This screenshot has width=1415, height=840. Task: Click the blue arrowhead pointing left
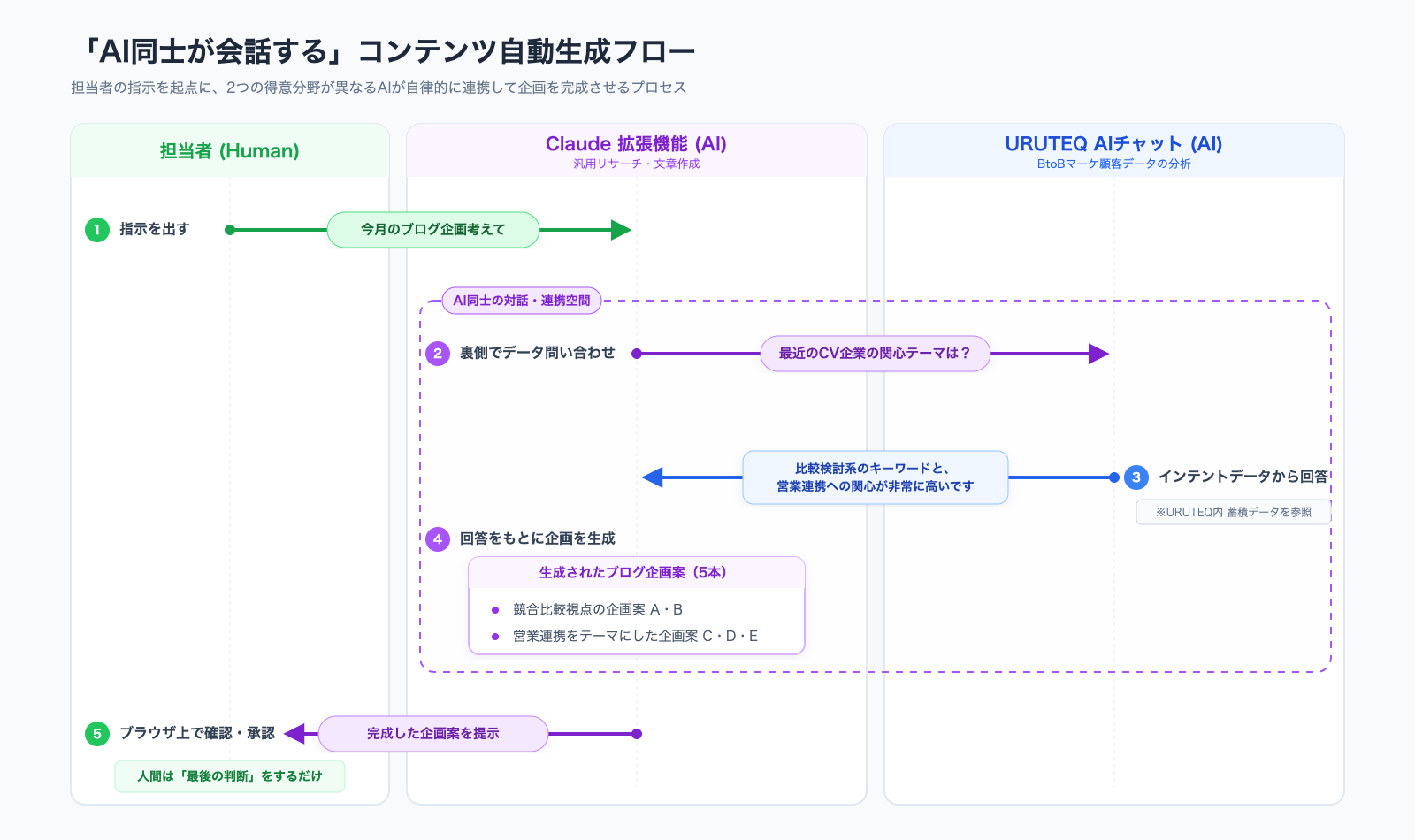coord(653,477)
